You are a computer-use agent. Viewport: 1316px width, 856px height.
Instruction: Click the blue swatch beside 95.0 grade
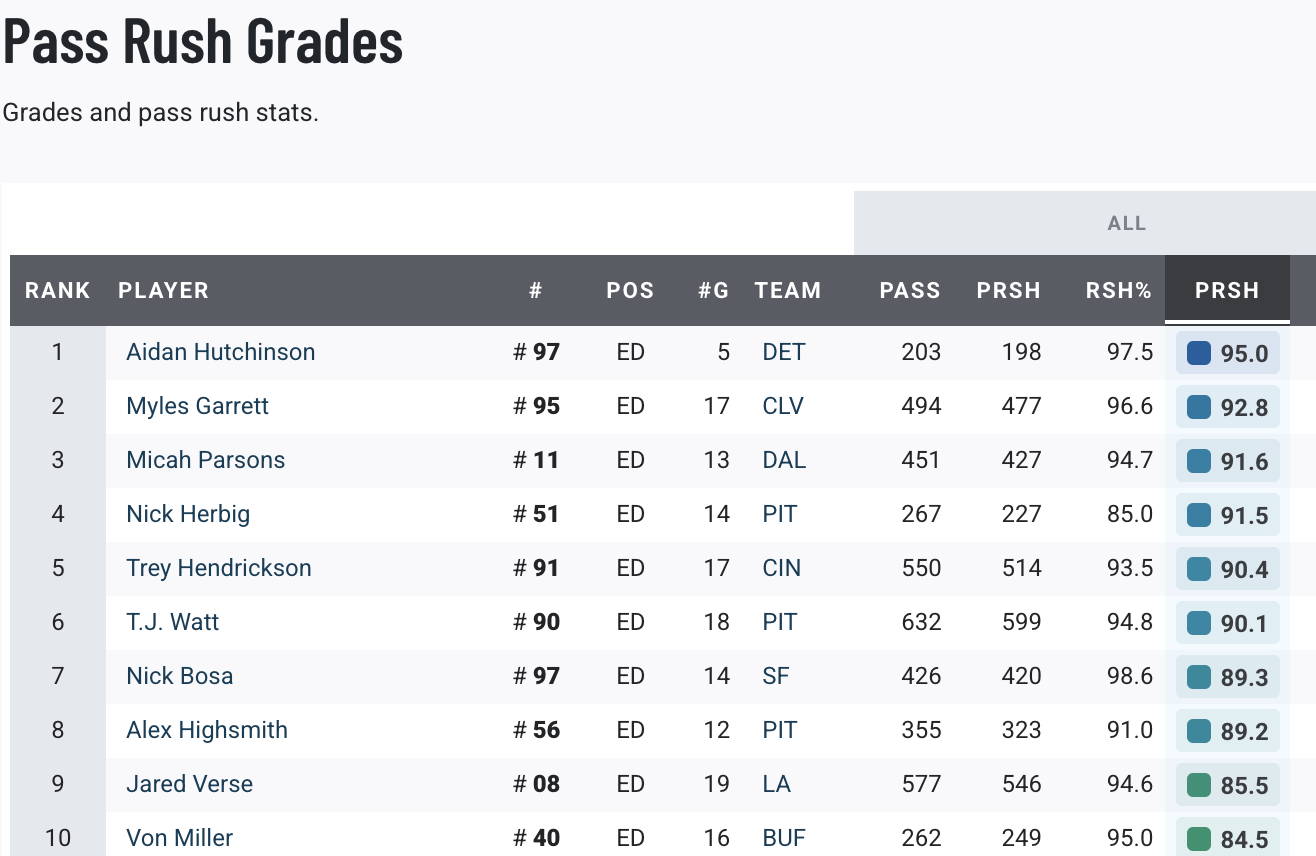pyautogui.click(x=1198, y=353)
